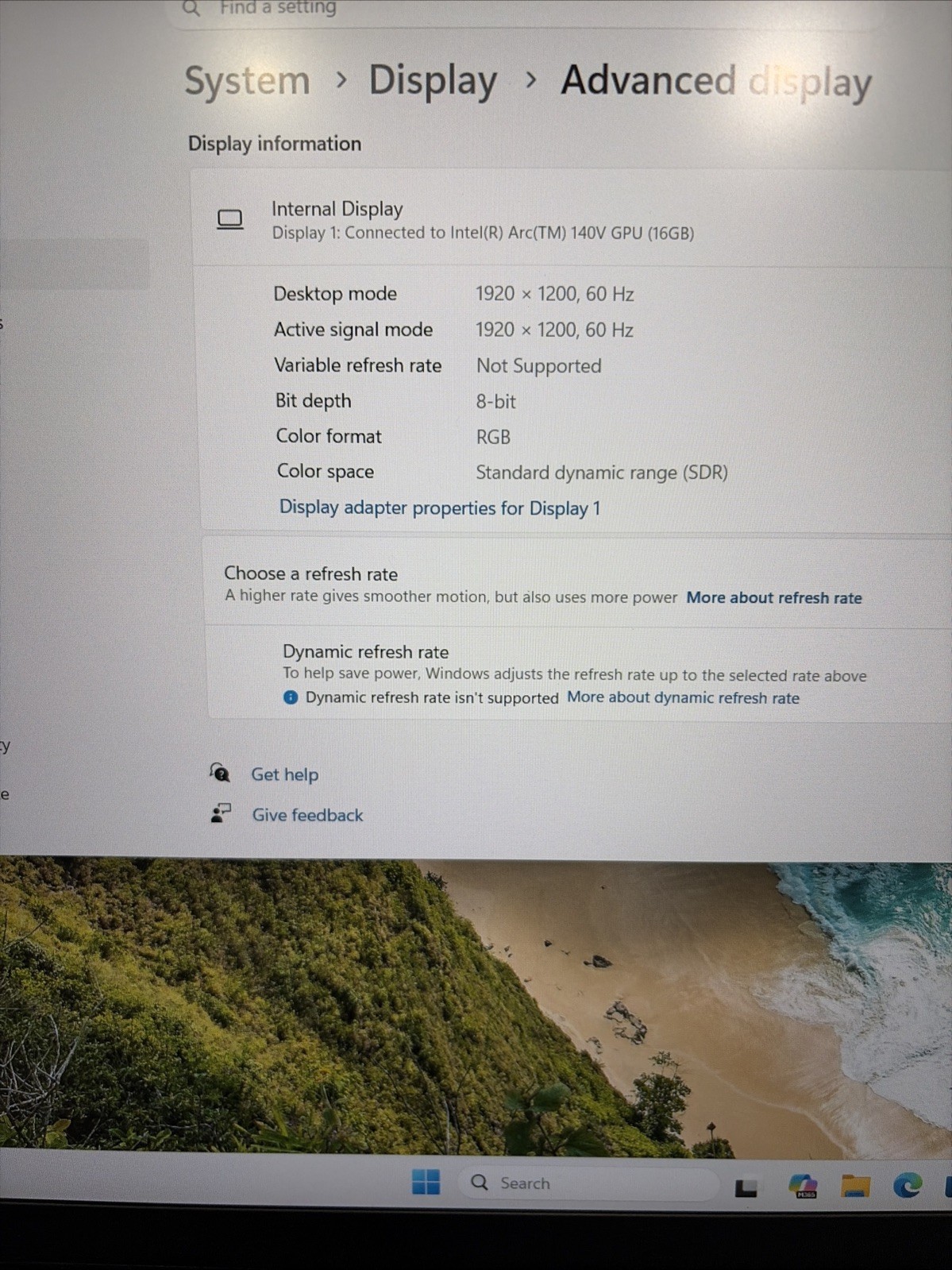The width and height of the screenshot is (952, 1270).
Task: Click the Active signal mode resolution value
Action: click(x=554, y=330)
